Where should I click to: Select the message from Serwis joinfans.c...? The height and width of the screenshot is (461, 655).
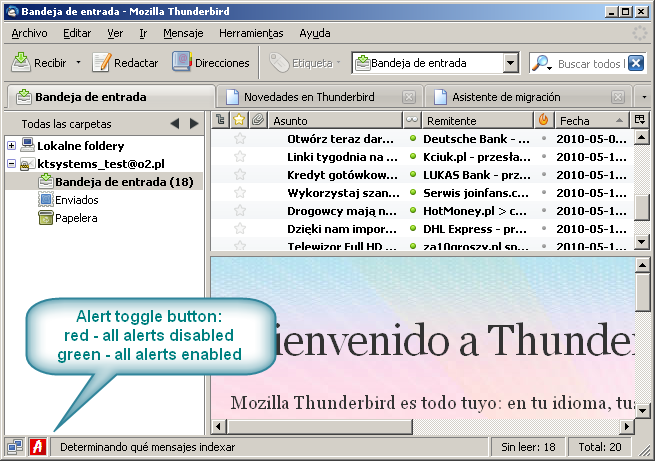pyautogui.click(x=476, y=193)
